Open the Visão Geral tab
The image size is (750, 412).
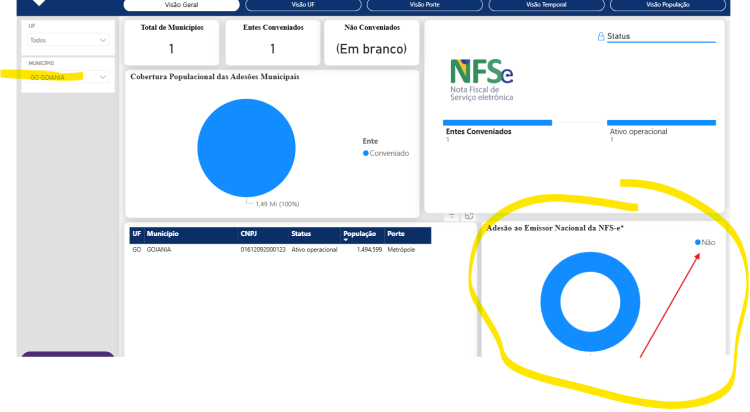point(181,5)
